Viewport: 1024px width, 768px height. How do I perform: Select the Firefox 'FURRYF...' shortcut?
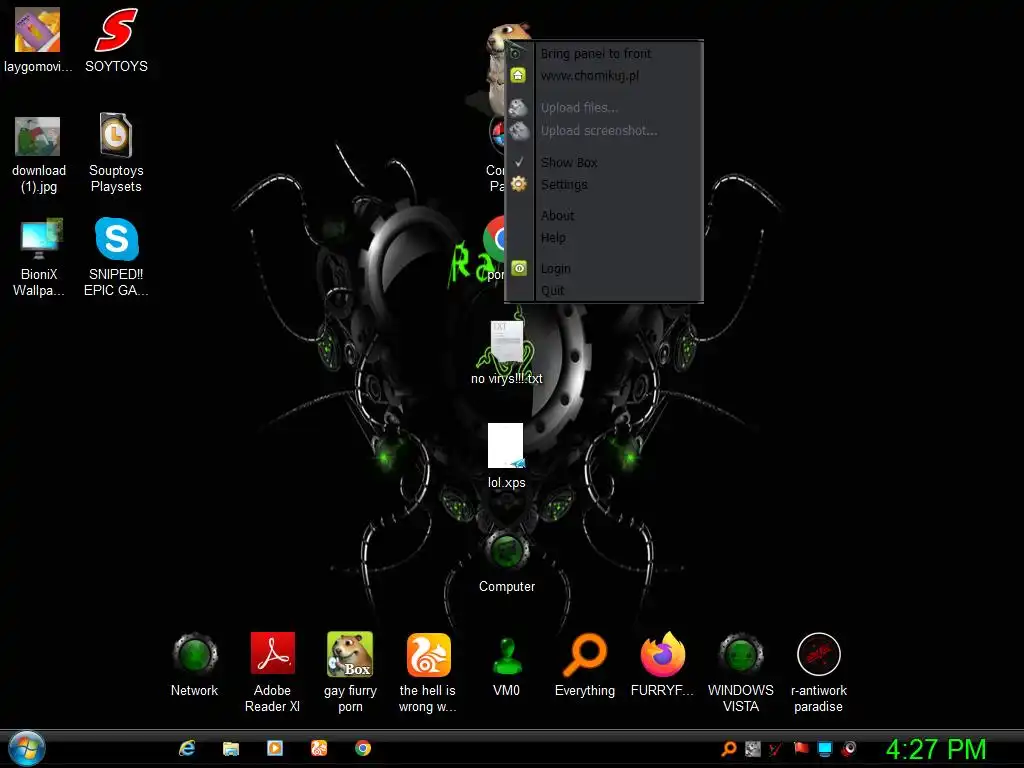(662, 665)
